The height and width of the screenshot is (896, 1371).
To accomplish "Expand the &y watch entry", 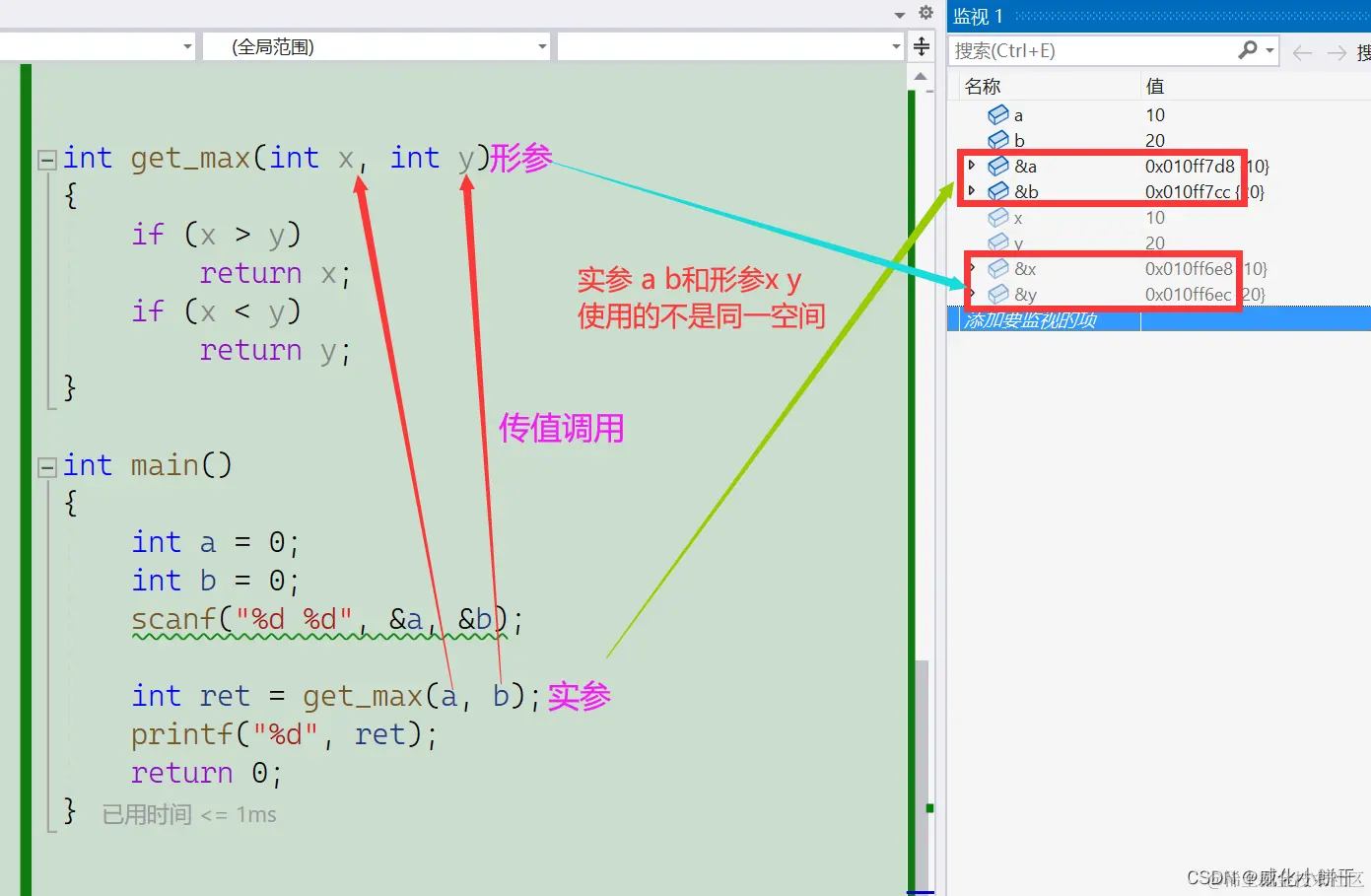I will click(972, 293).
